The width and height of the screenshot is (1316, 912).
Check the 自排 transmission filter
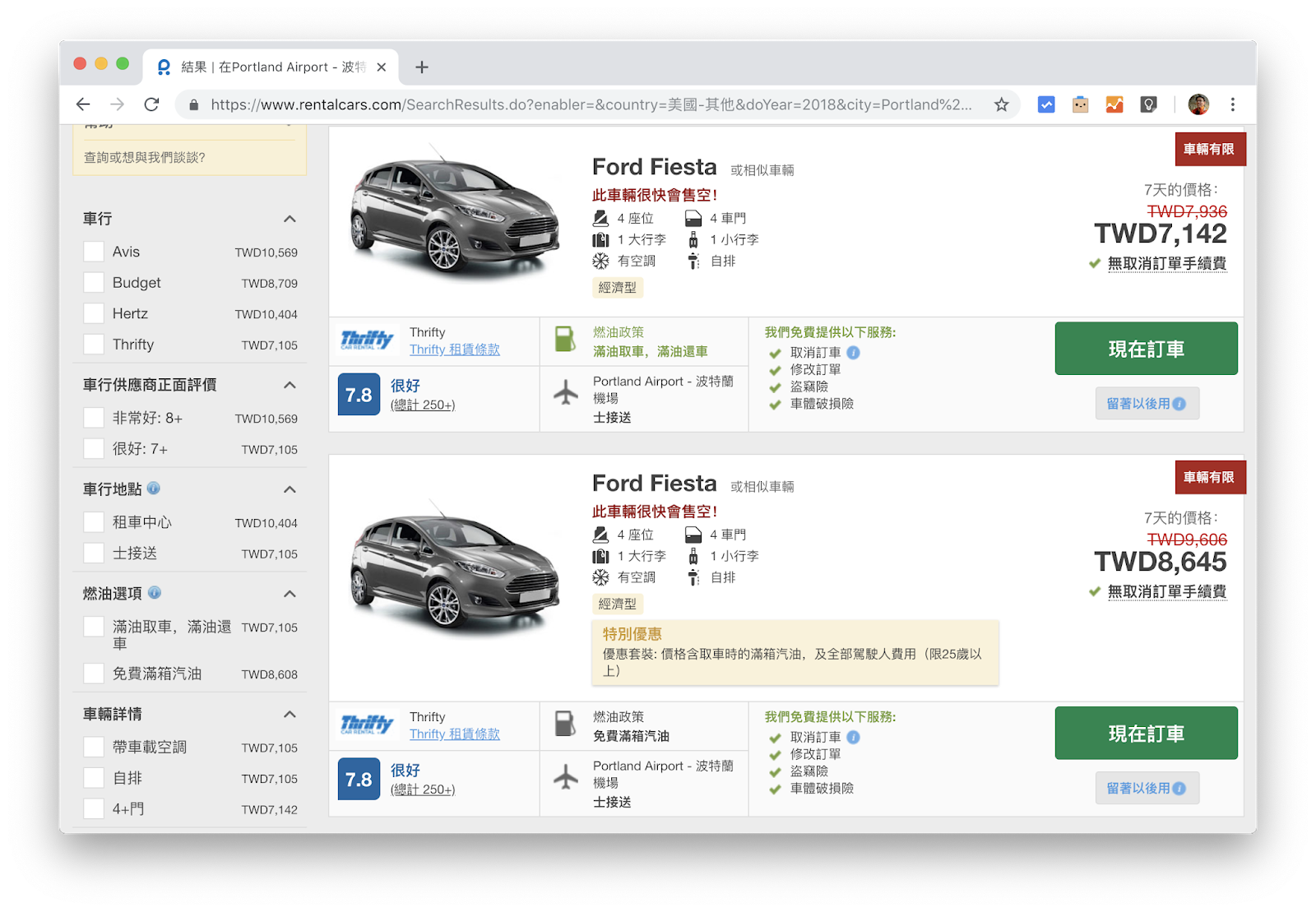coord(94,778)
